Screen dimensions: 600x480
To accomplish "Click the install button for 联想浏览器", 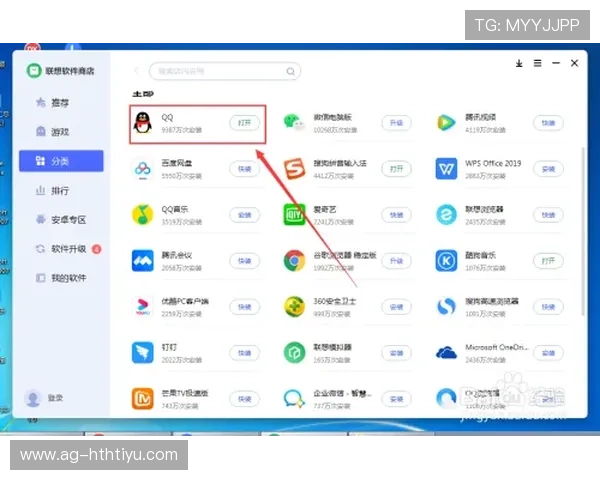I will [548, 215].
